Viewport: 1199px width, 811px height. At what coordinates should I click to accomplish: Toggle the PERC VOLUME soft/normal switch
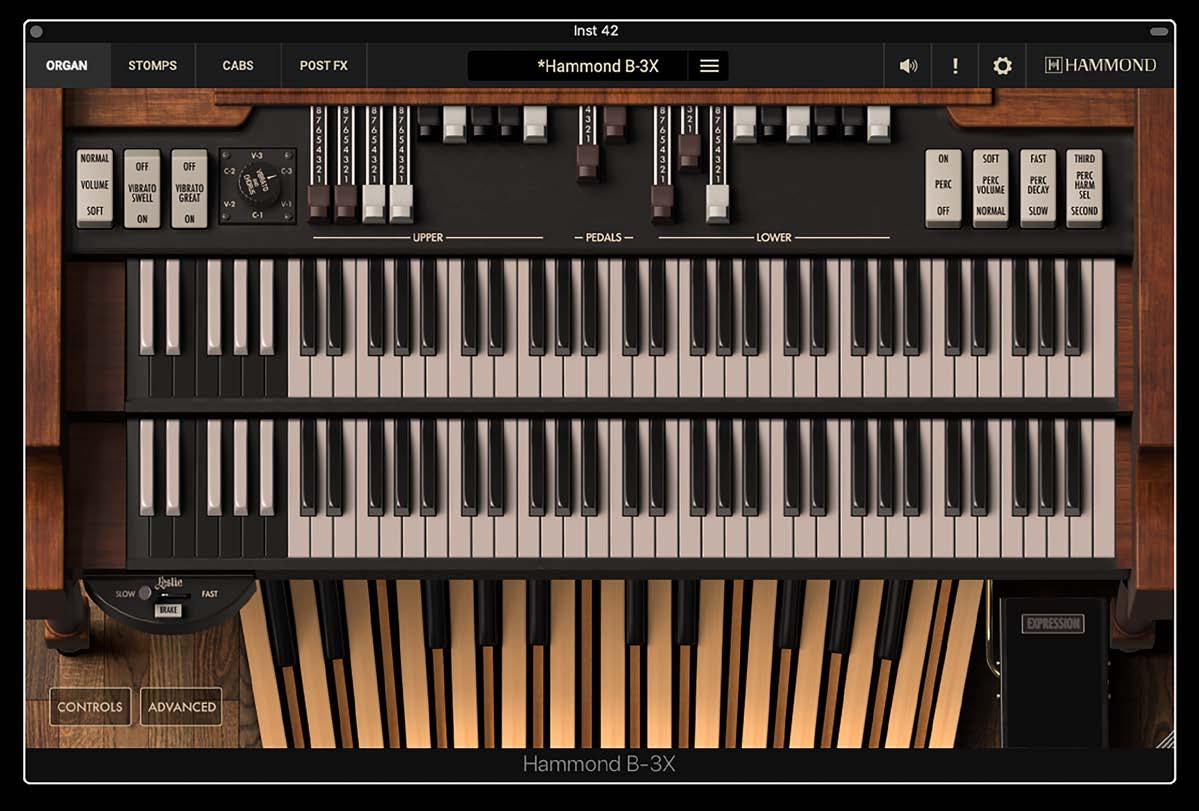(990, 187)
